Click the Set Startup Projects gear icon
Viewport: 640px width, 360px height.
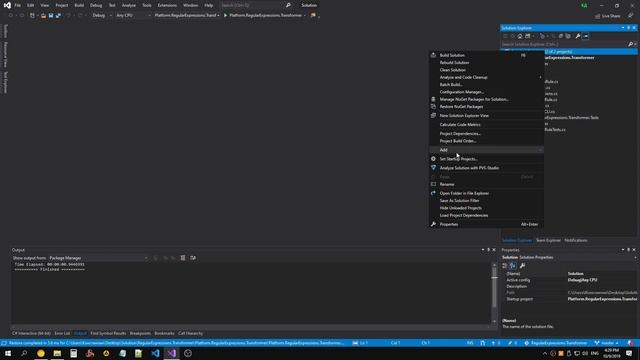[433, 159]
